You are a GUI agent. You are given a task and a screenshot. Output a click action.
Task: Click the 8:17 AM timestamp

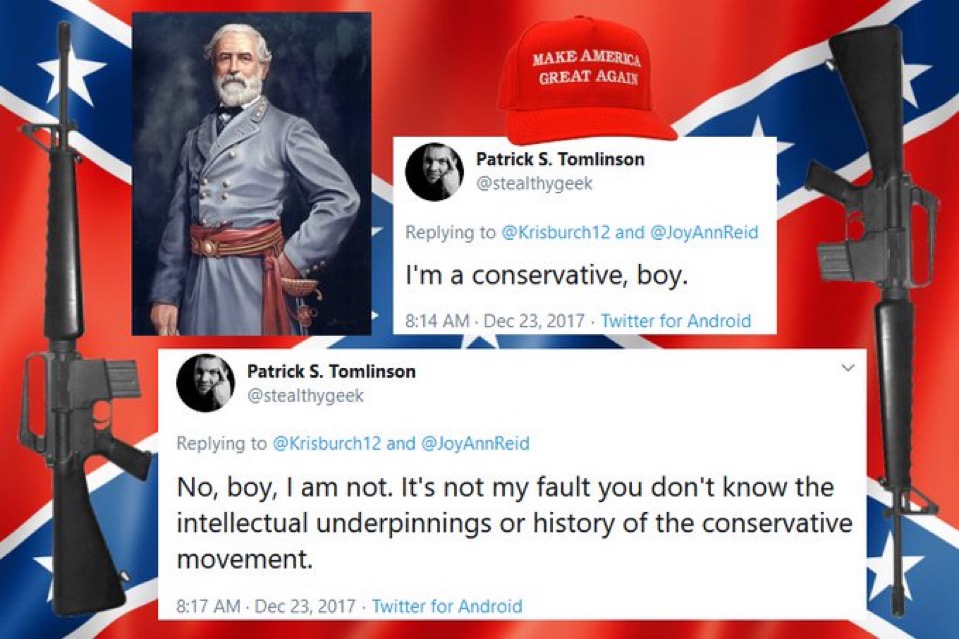click(208, 606)
